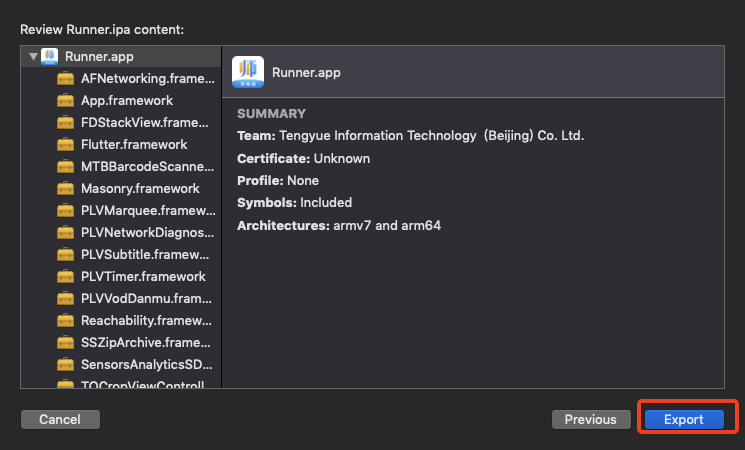Select FDStackView.frame... row text
This screenshot has width=745, height=450.
[144, 123]
